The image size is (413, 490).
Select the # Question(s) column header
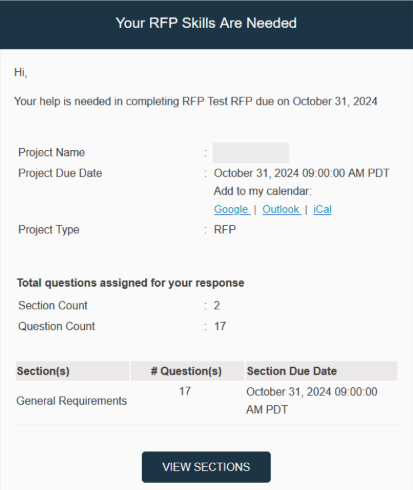187,371
